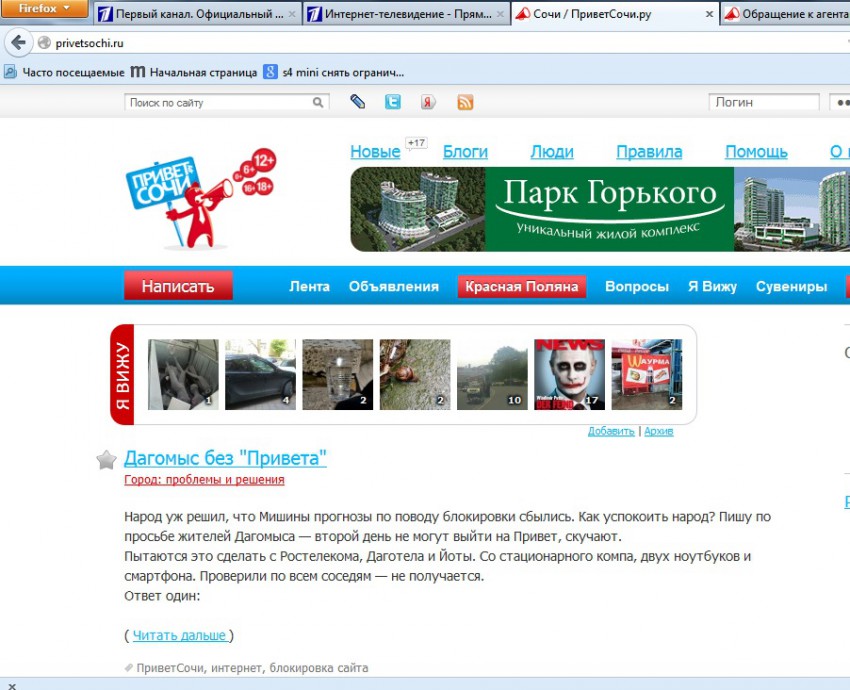Open the orange RSS feed icon
This screenshot has height=690, width=850.
click(x=465, y=102)
